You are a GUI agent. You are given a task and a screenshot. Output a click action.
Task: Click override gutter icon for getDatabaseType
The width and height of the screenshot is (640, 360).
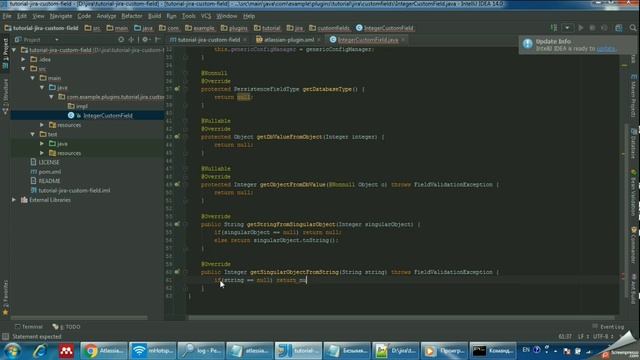pyautogui.click(x=177, y=89)
